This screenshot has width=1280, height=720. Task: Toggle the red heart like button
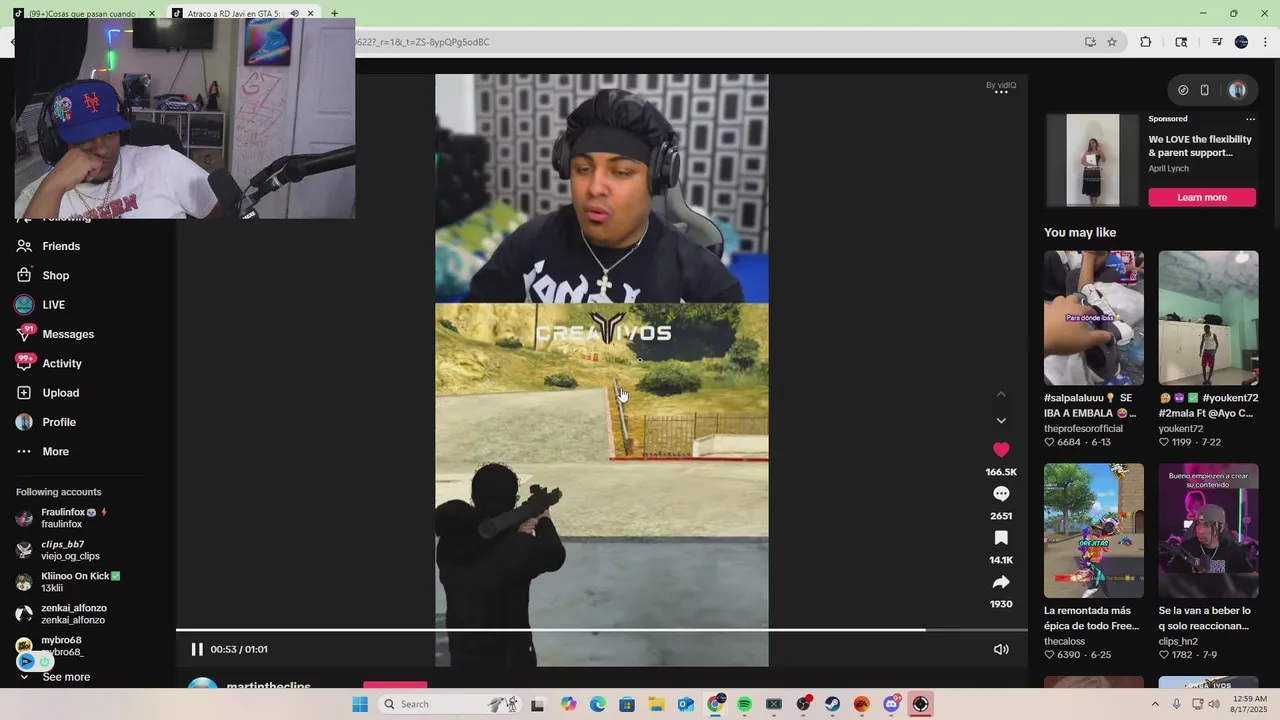1001,450
